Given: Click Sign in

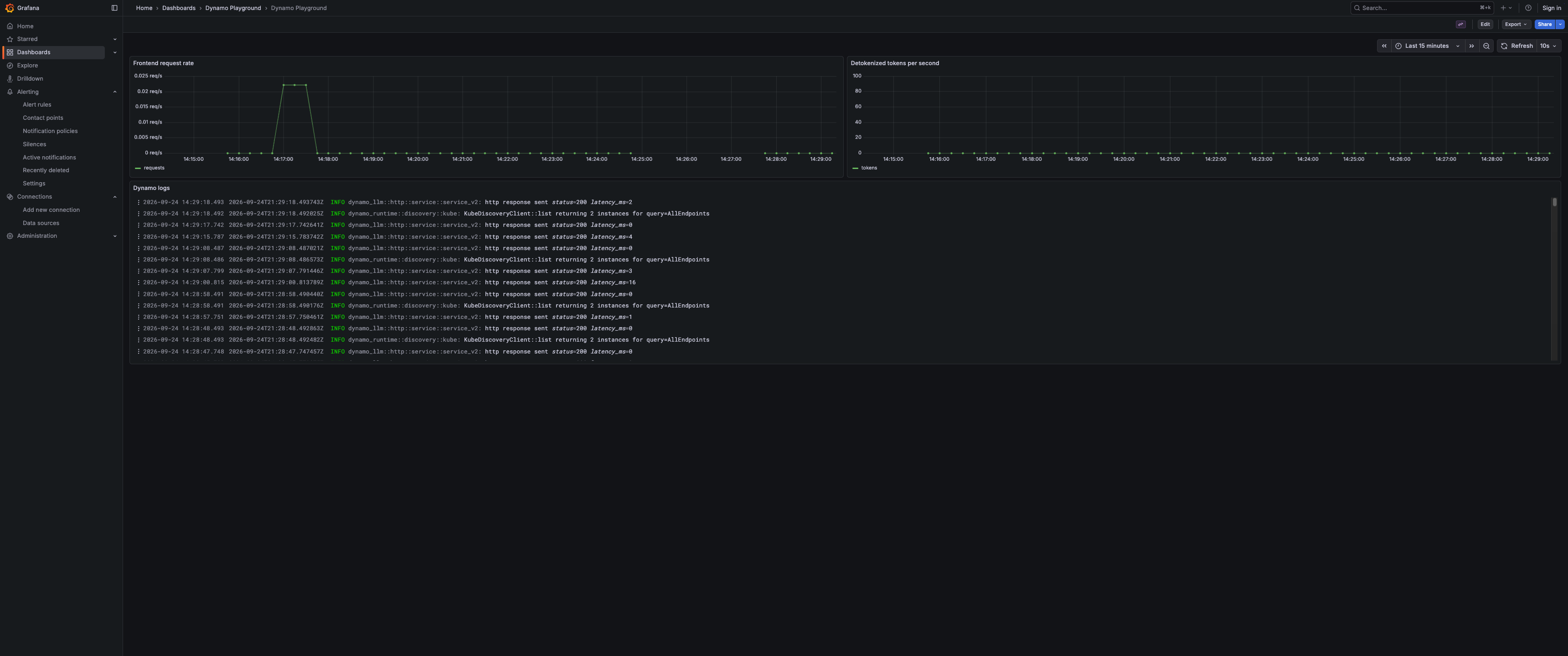Looking at the screenshot, I should pyautogui.click(x=1551, y=8).
